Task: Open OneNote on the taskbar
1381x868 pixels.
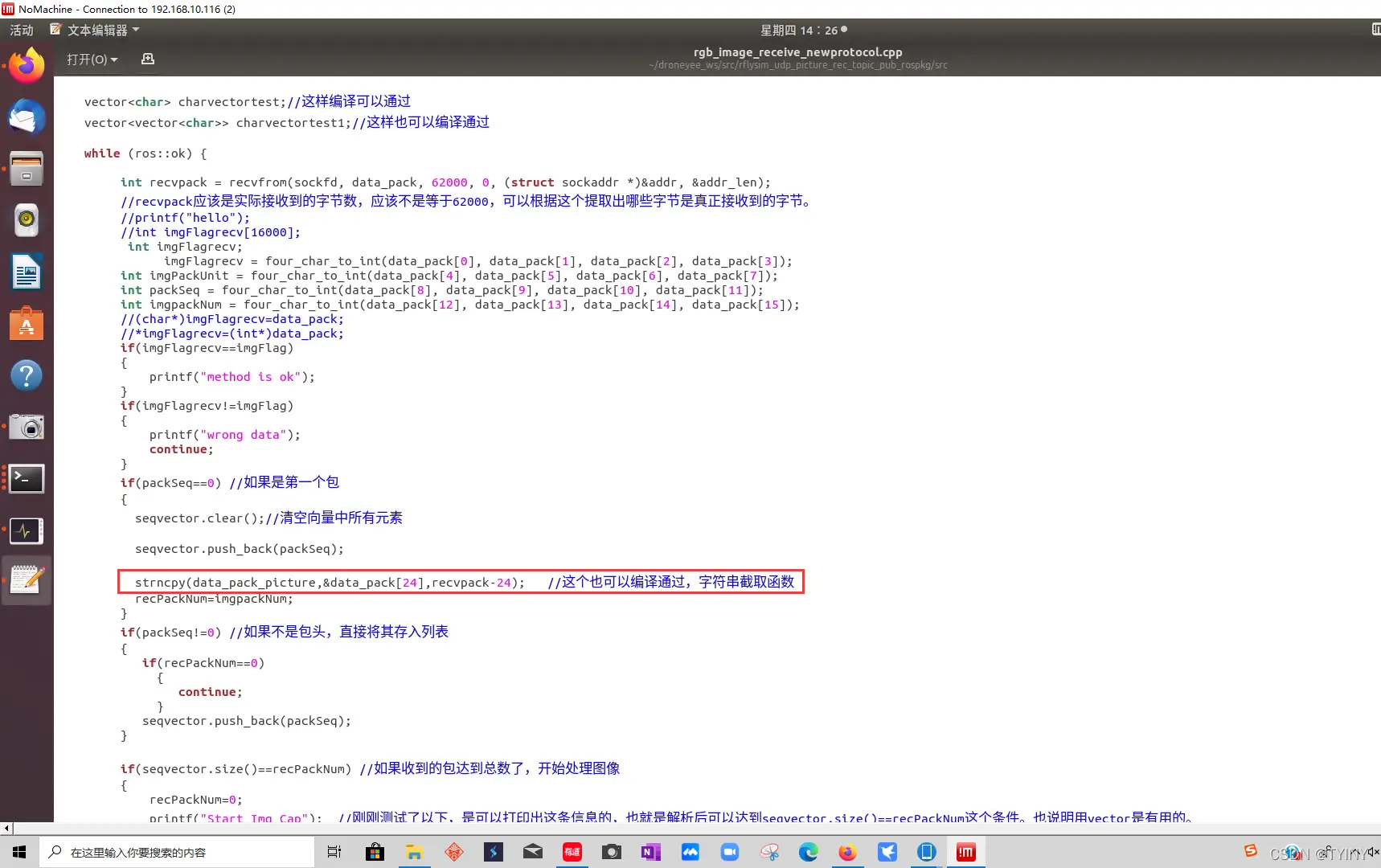Action: click(651, 852)
